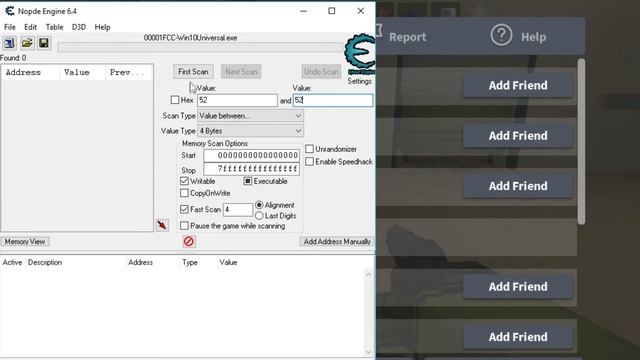
Task: Click the Help label in game menu
Action: click(533, 37)
